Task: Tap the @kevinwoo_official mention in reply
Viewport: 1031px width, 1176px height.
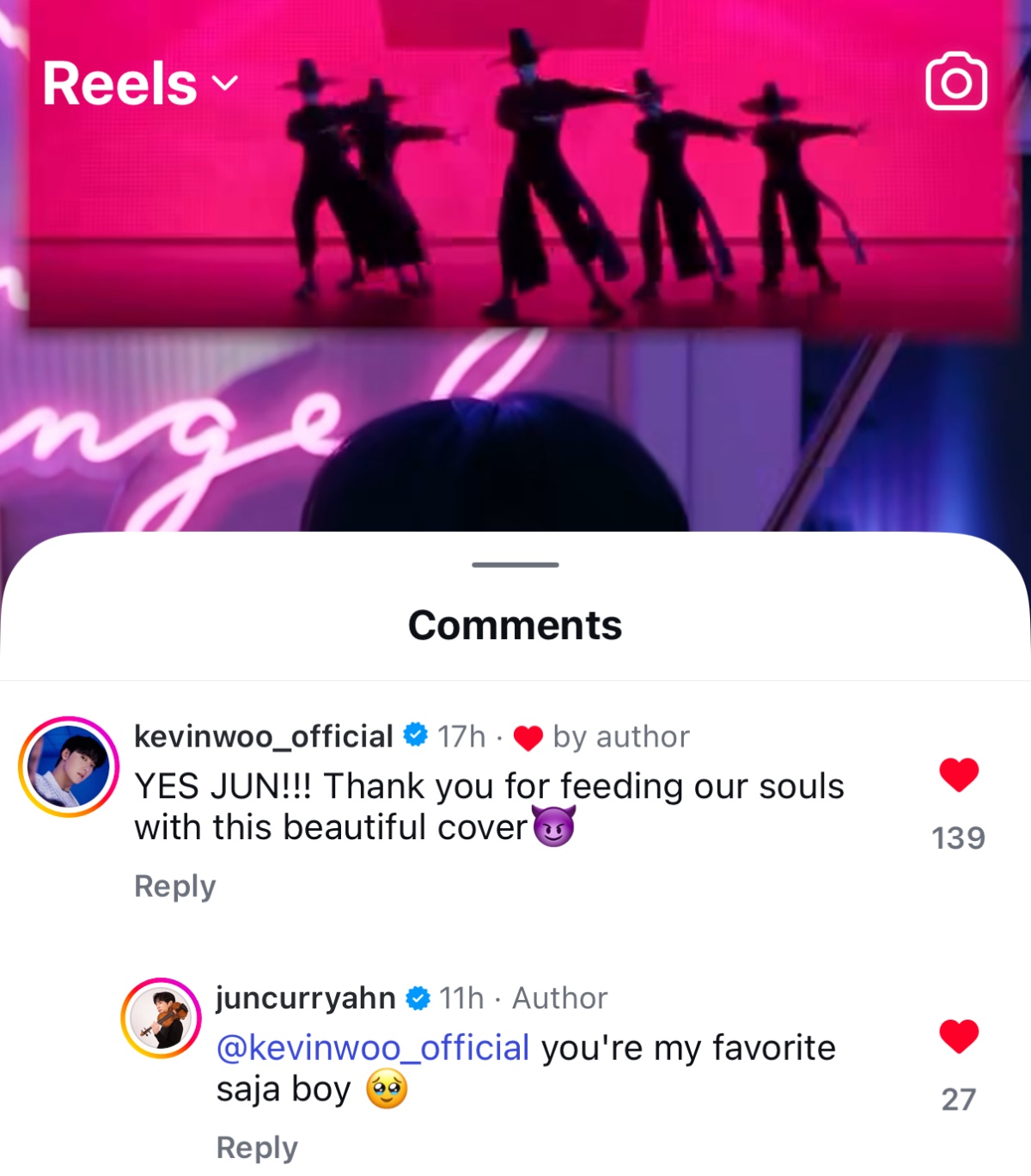Action: pyautogui.click(x=373, y=1048)
